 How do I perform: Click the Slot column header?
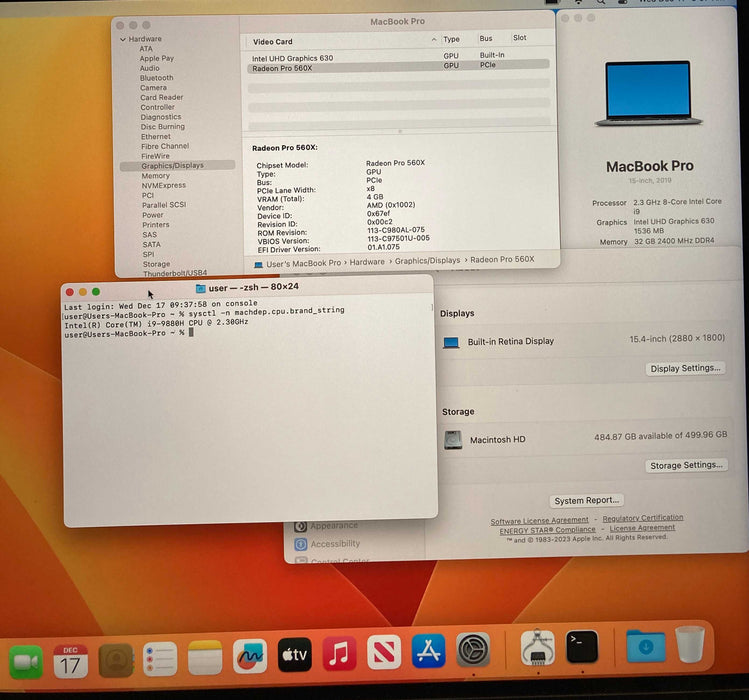click(x=520, y=37)
